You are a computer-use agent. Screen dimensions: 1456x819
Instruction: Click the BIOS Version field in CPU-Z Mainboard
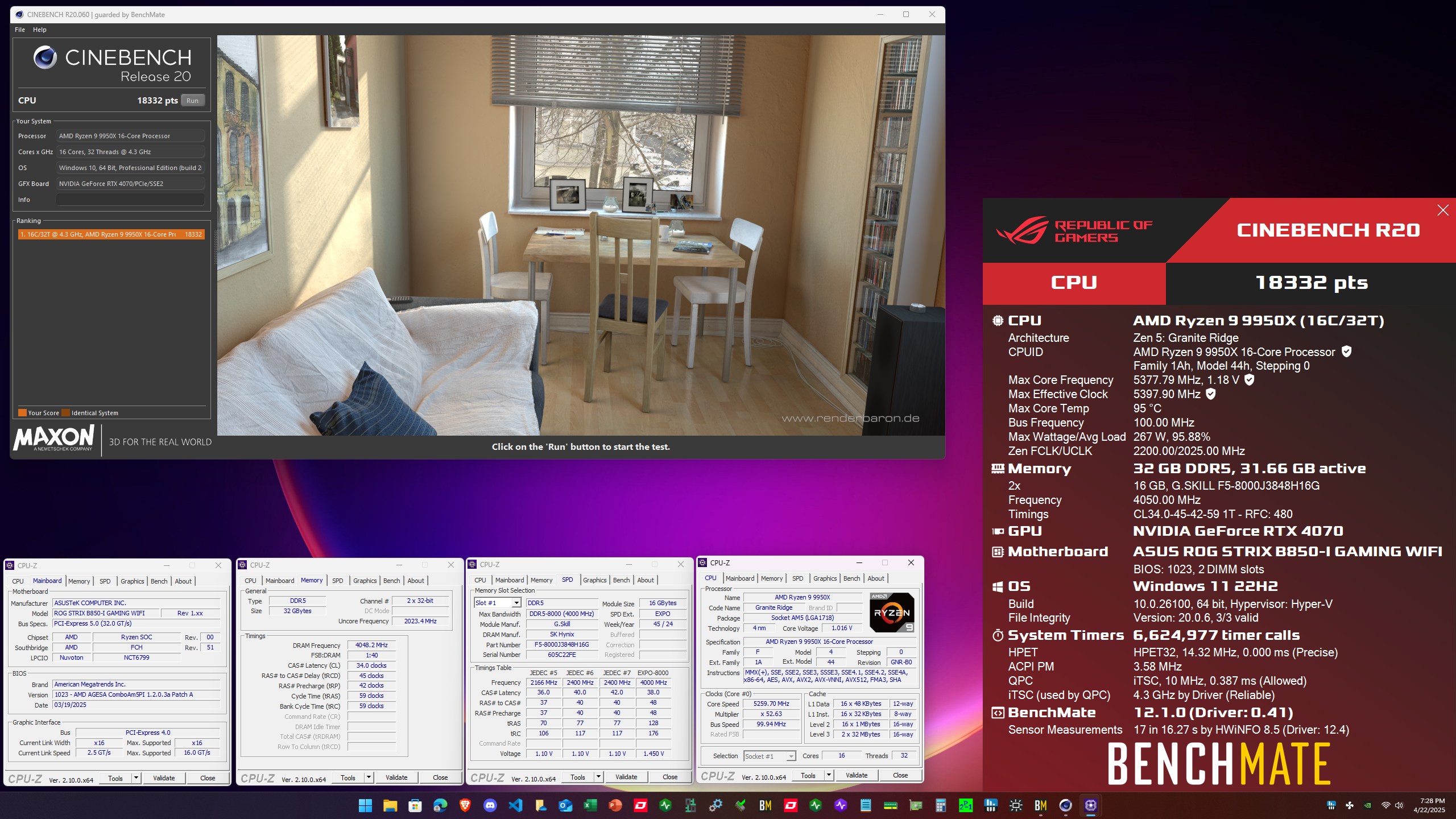point(136,695)
